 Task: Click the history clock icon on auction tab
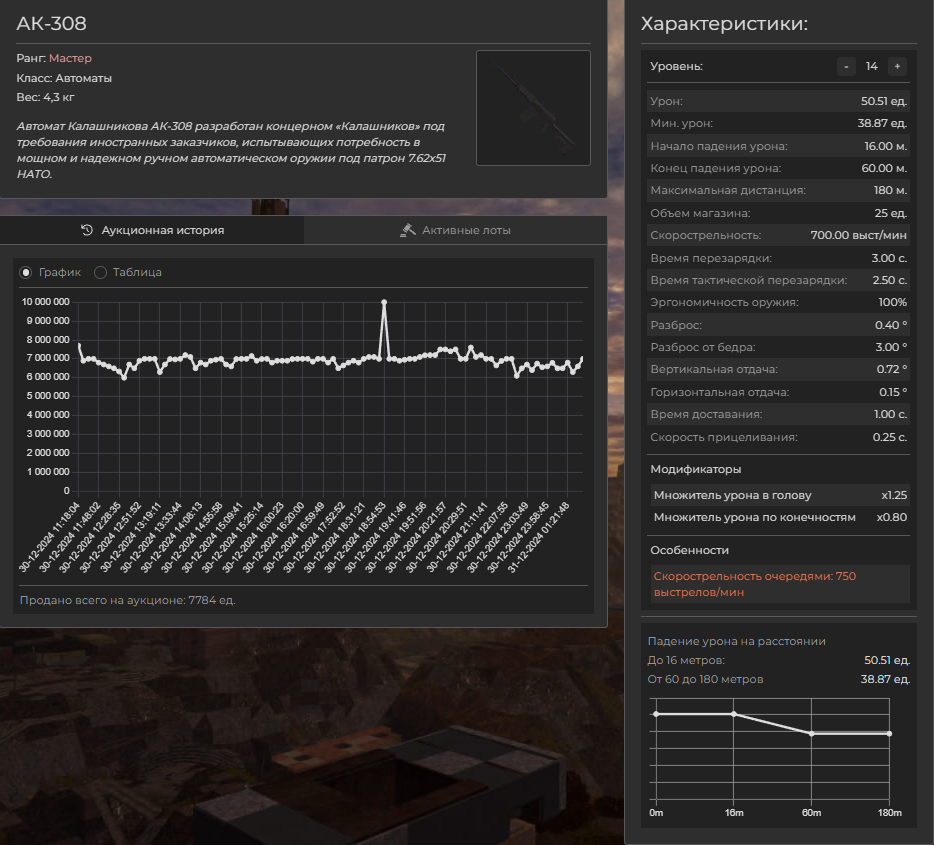coord(87,230)
